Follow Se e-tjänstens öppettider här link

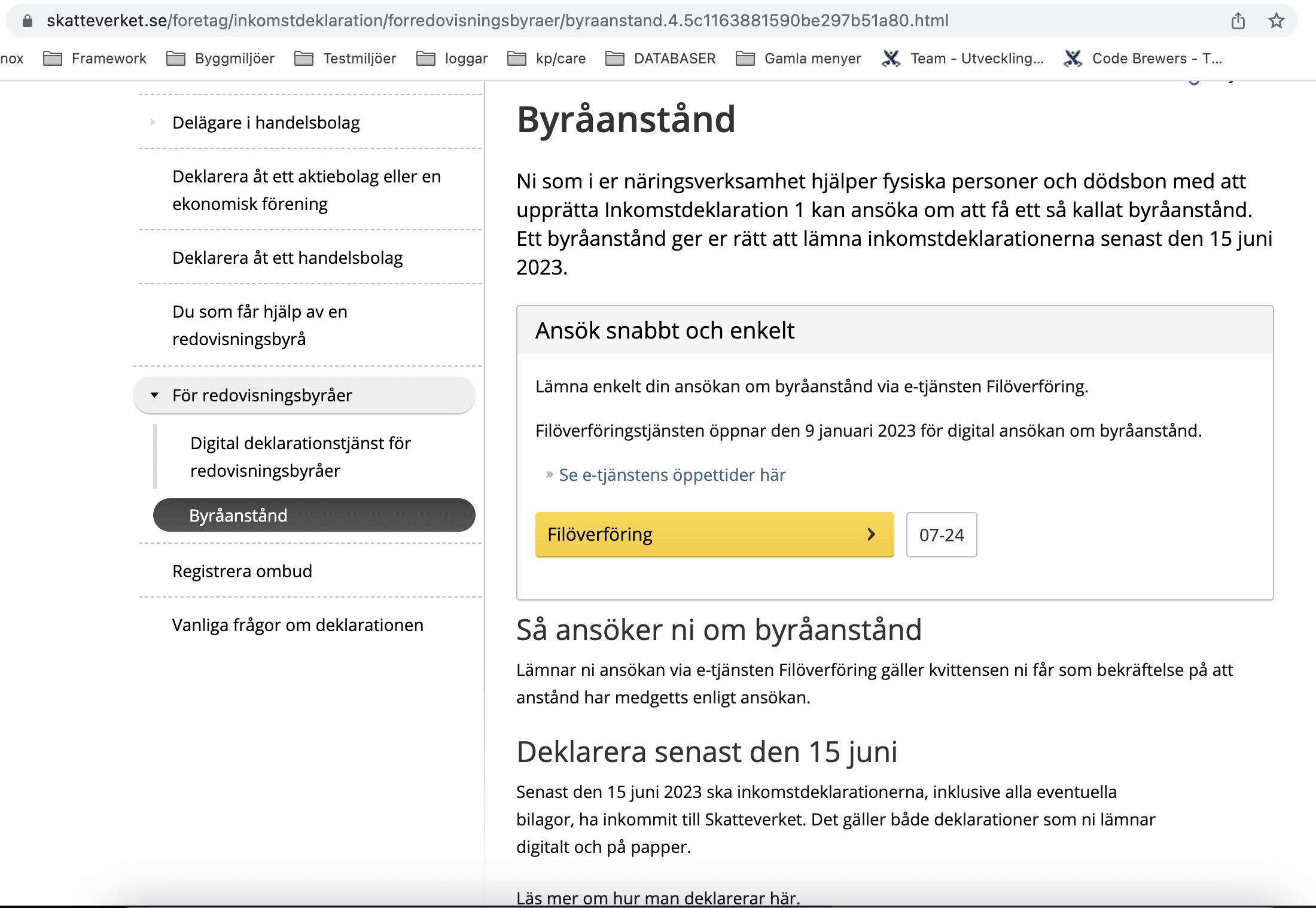pos(672,475)
